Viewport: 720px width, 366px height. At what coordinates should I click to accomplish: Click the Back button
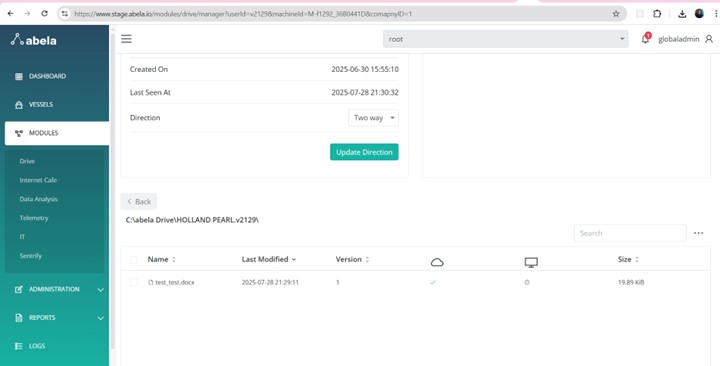139,202
